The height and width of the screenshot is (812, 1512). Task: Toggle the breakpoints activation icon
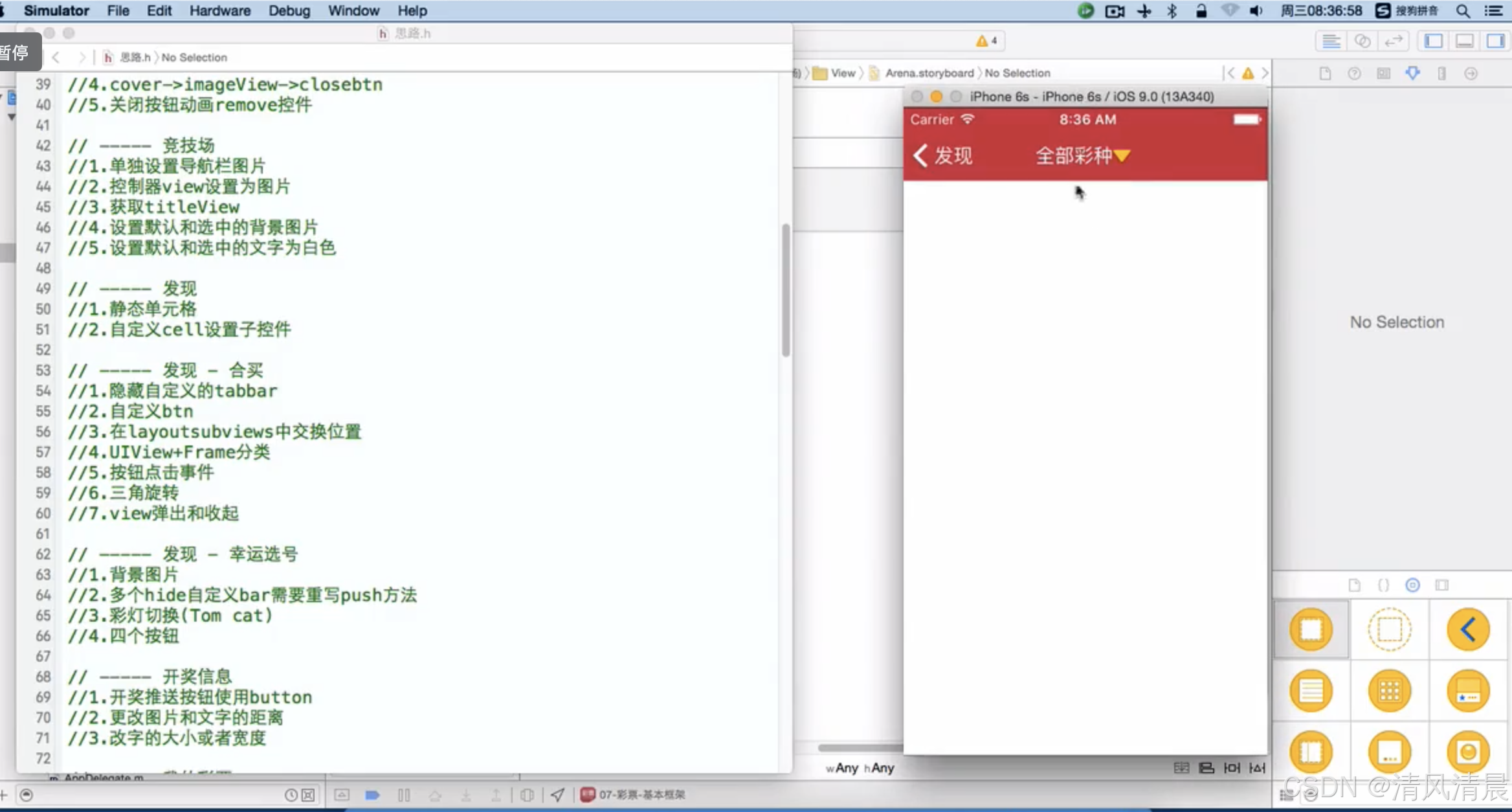[x=373, y=795]
